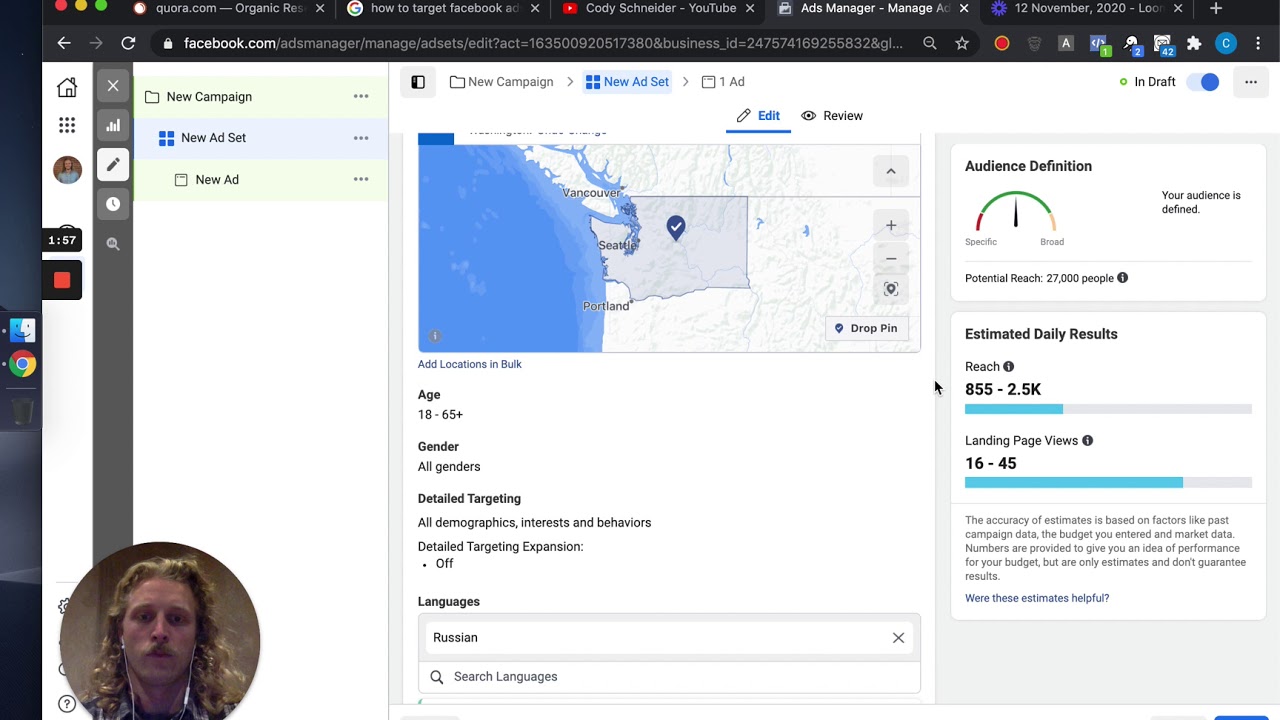Open the Chrome profile avatar C
The height and width of the screenshot is (720, 1280).
click(x=1226, y=44)
